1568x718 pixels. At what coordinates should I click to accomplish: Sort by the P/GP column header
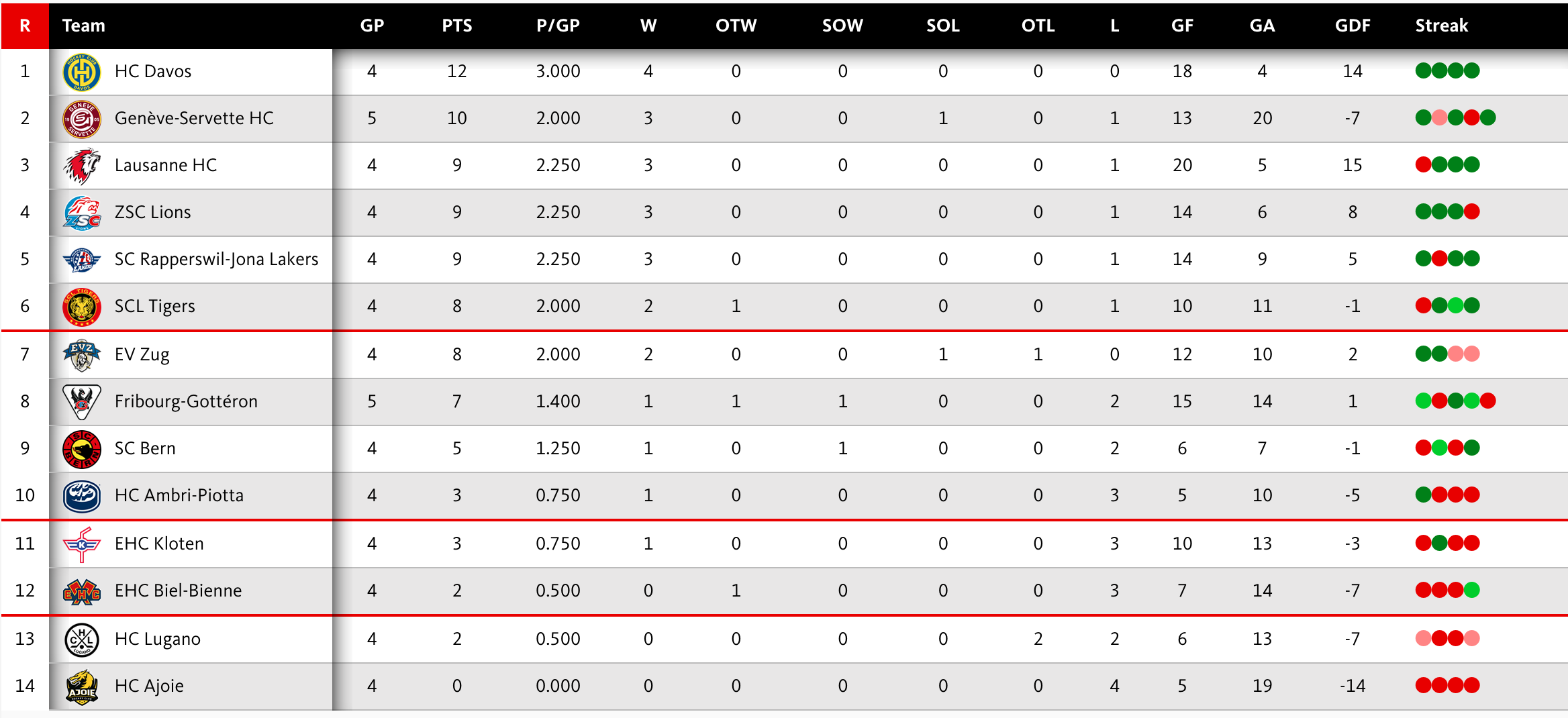(x=558, y=25)
